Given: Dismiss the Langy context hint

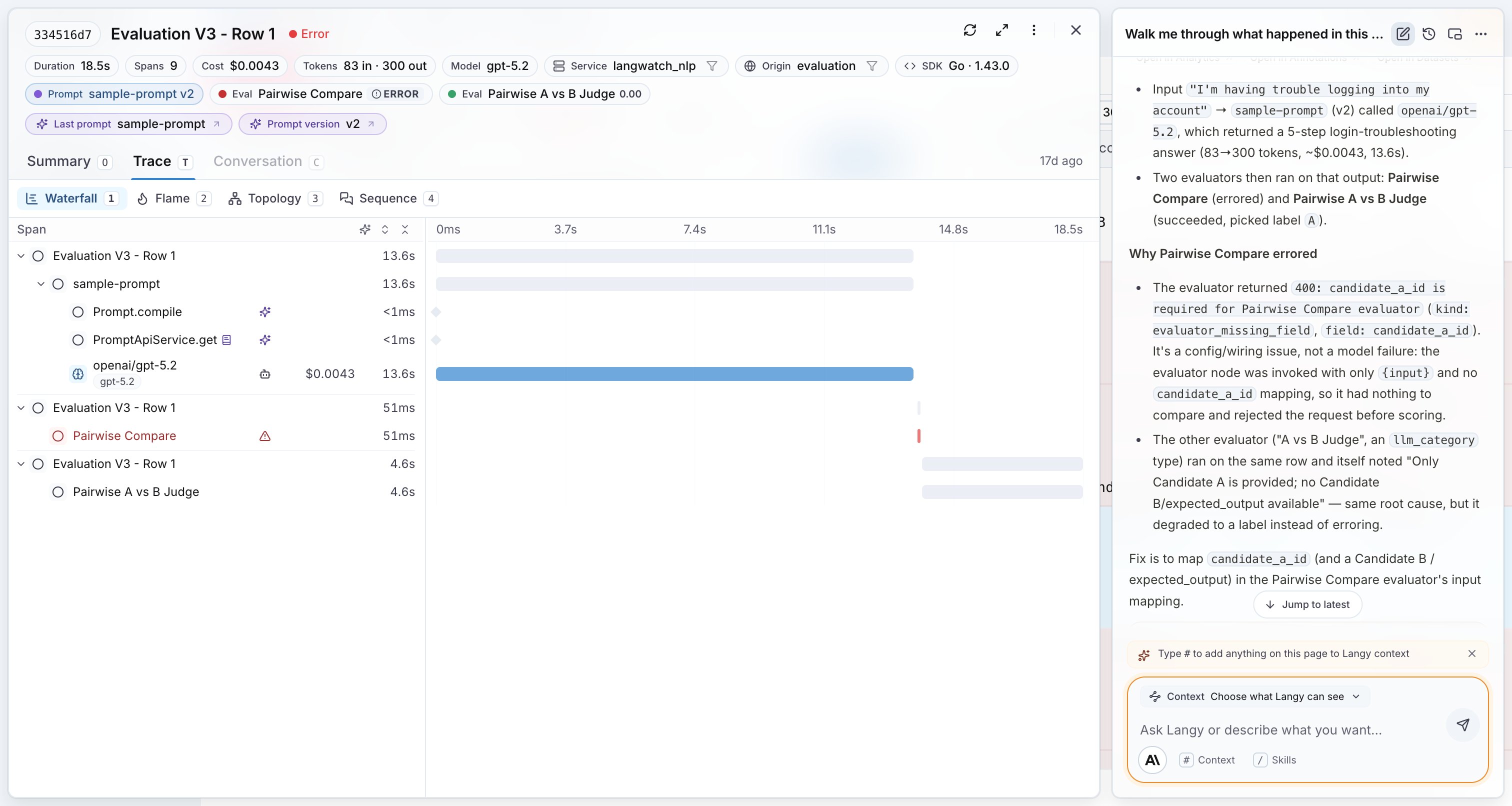Looking at the screenshot, I should click(1472, 653).
